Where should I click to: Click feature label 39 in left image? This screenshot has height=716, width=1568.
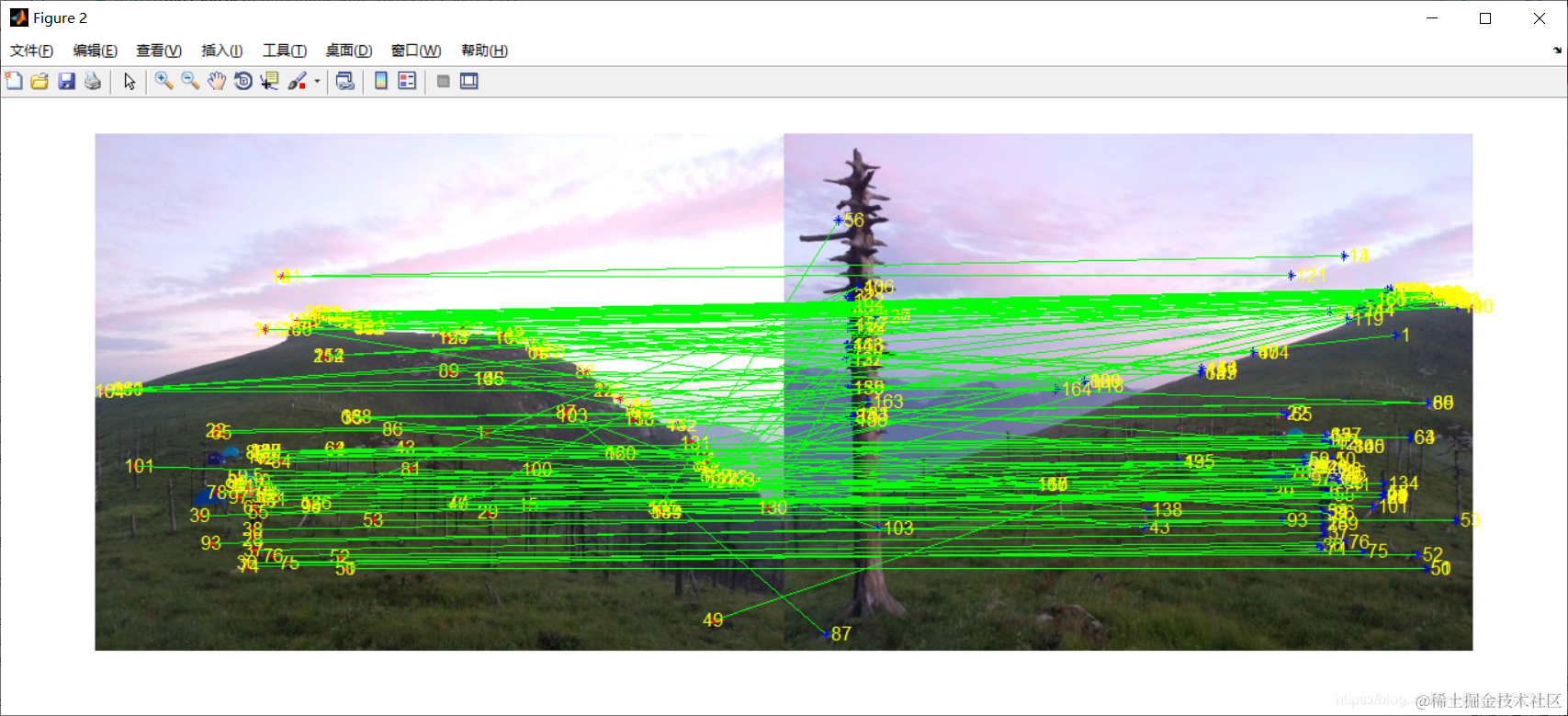(200, 516)
